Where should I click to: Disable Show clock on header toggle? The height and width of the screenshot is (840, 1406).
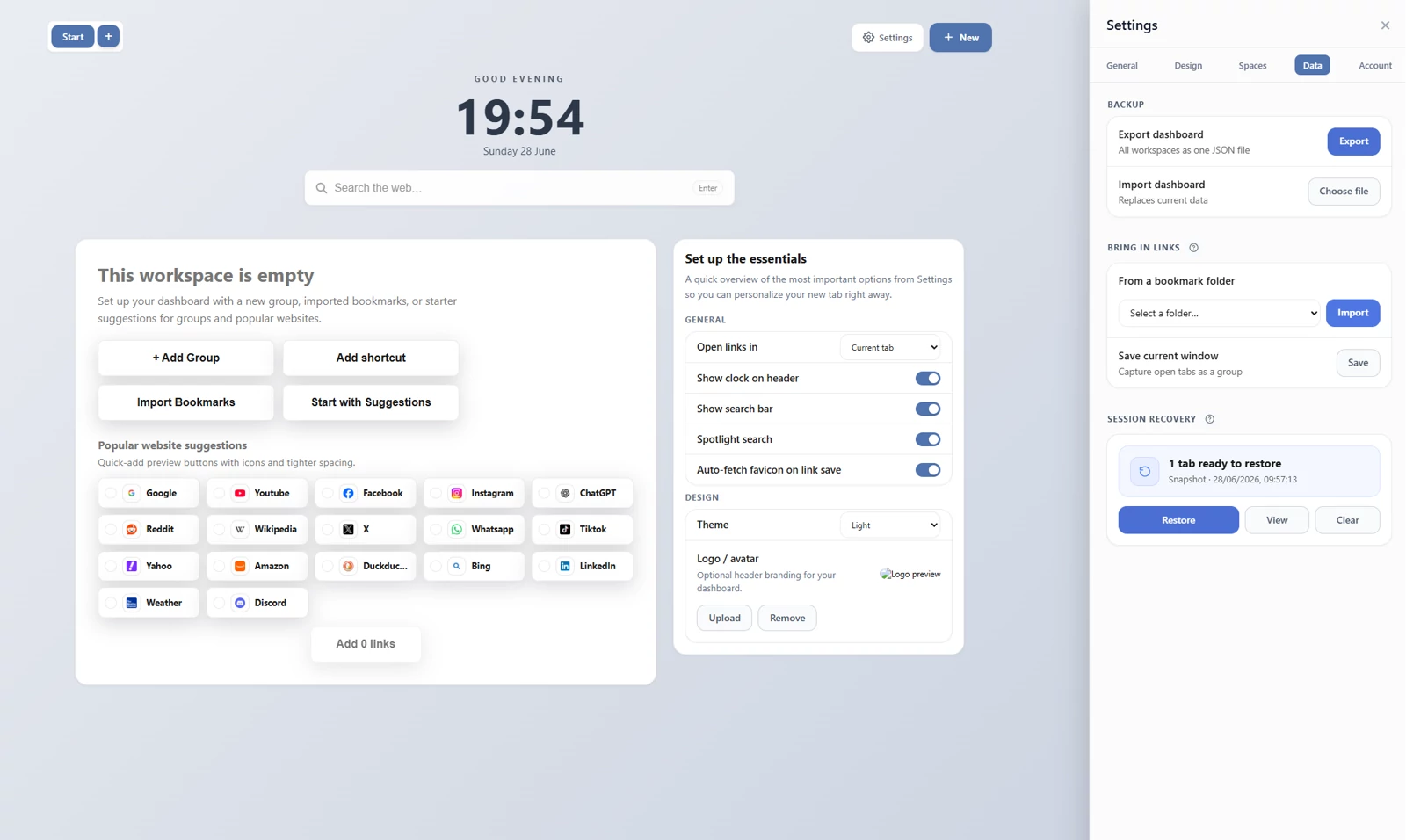tap(928, 378)
